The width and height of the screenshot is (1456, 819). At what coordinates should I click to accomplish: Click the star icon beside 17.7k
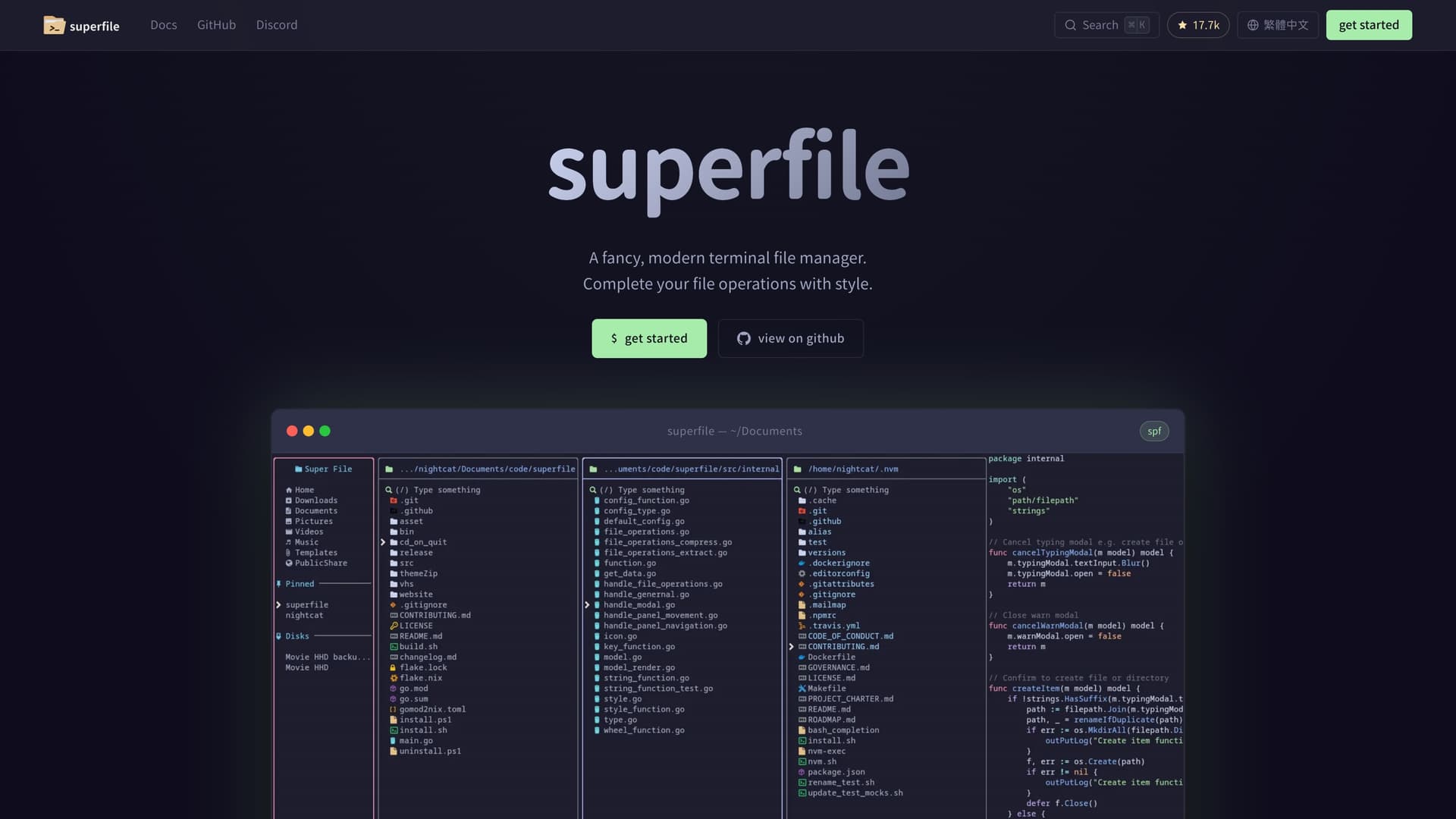(1182, 25)
